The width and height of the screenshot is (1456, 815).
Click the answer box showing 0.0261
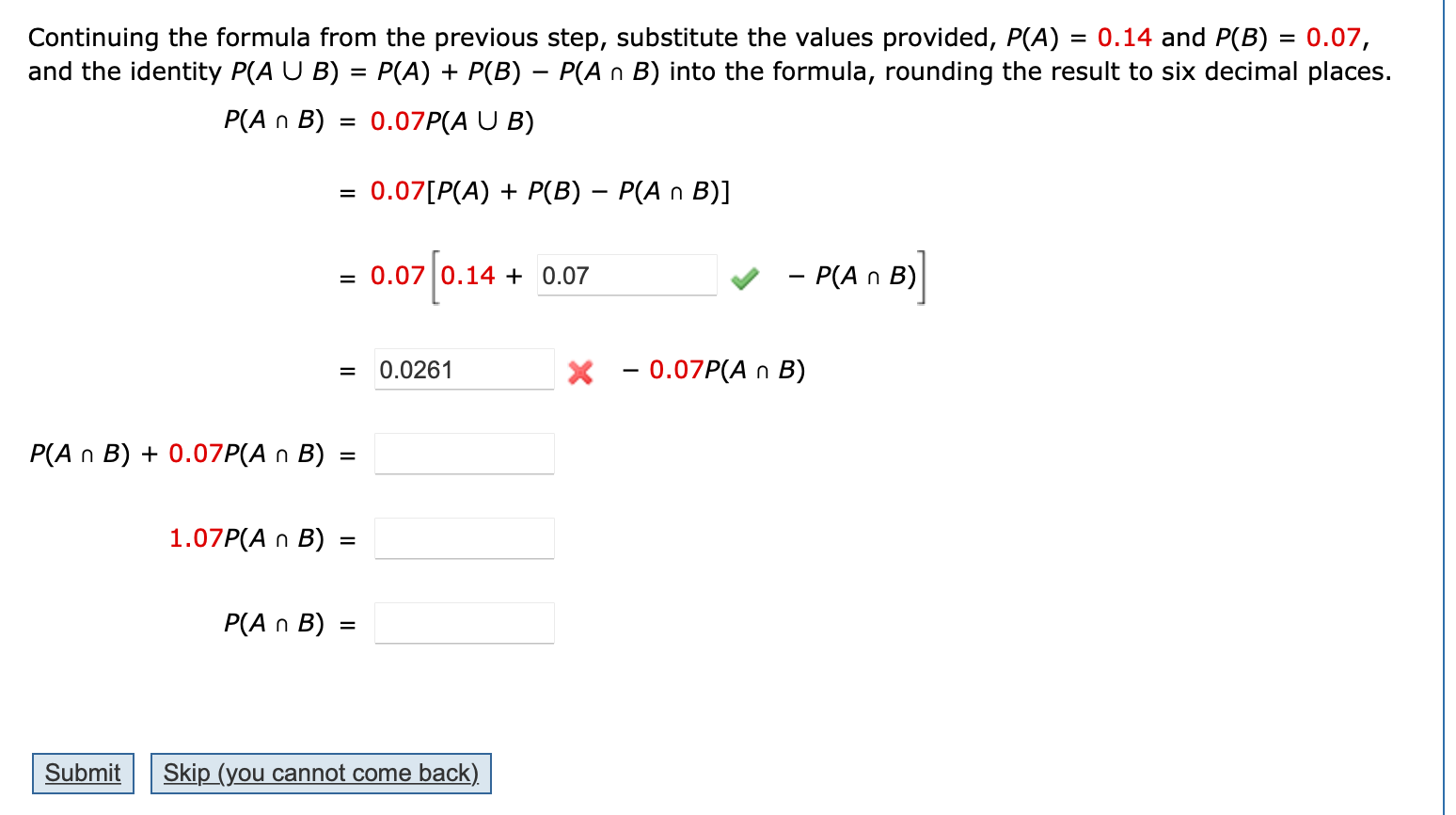click(x=464, y=369)
